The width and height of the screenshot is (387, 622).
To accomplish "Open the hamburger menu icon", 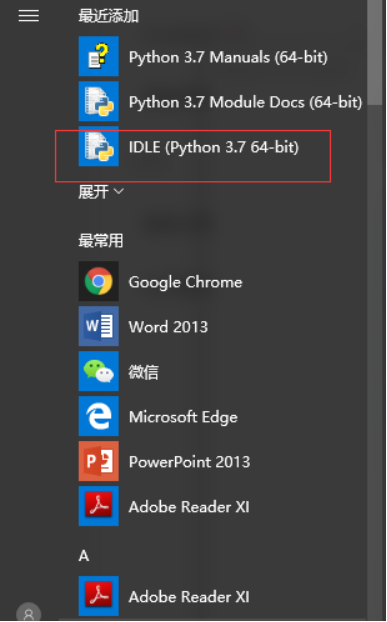I will coord(29,16).
